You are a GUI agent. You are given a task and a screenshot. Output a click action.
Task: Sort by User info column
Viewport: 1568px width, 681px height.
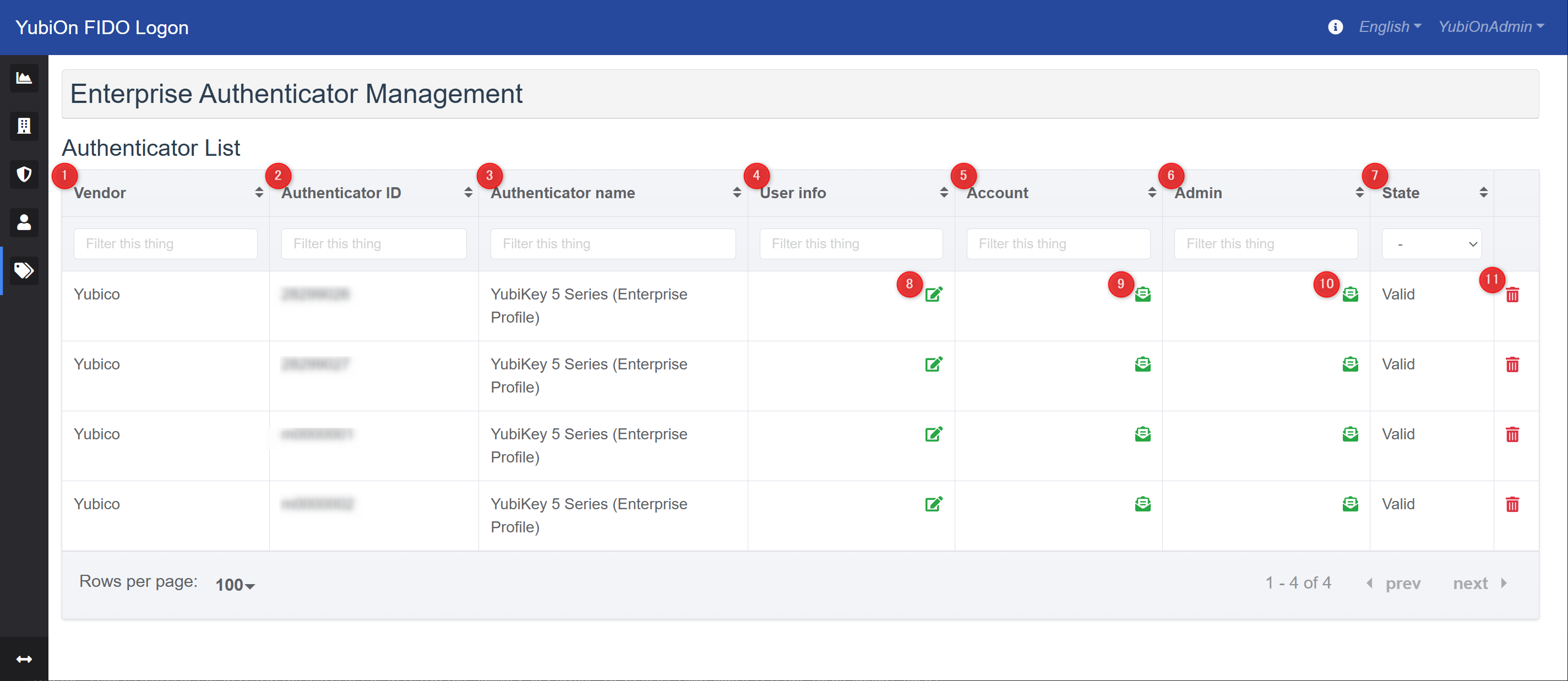(x=944, y=193)
